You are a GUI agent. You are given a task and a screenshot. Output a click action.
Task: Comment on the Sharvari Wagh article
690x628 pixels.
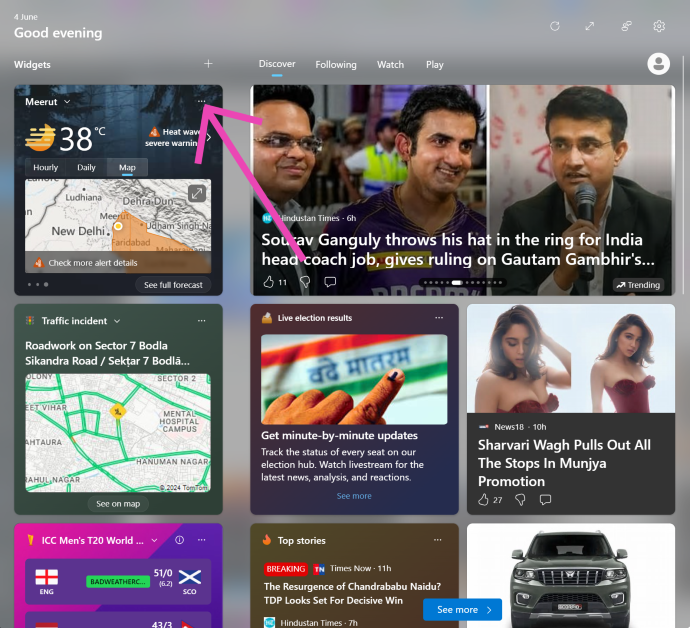pos(545,499)
